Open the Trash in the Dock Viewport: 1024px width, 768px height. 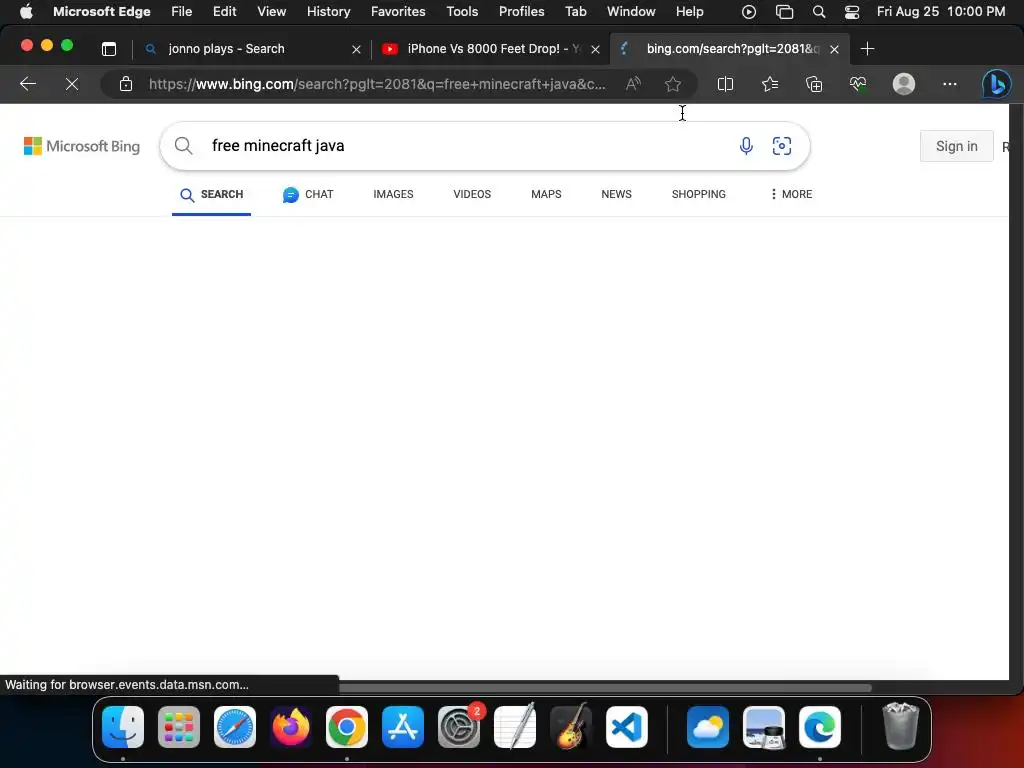901,727
